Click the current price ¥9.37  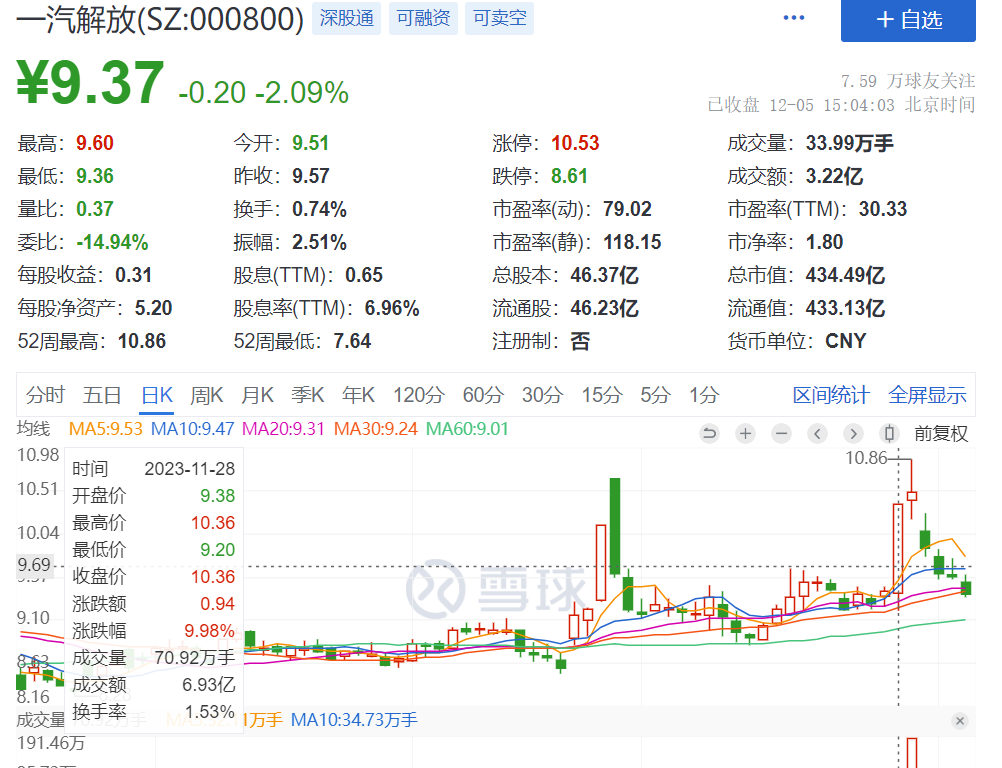click(x=90, y=82)
